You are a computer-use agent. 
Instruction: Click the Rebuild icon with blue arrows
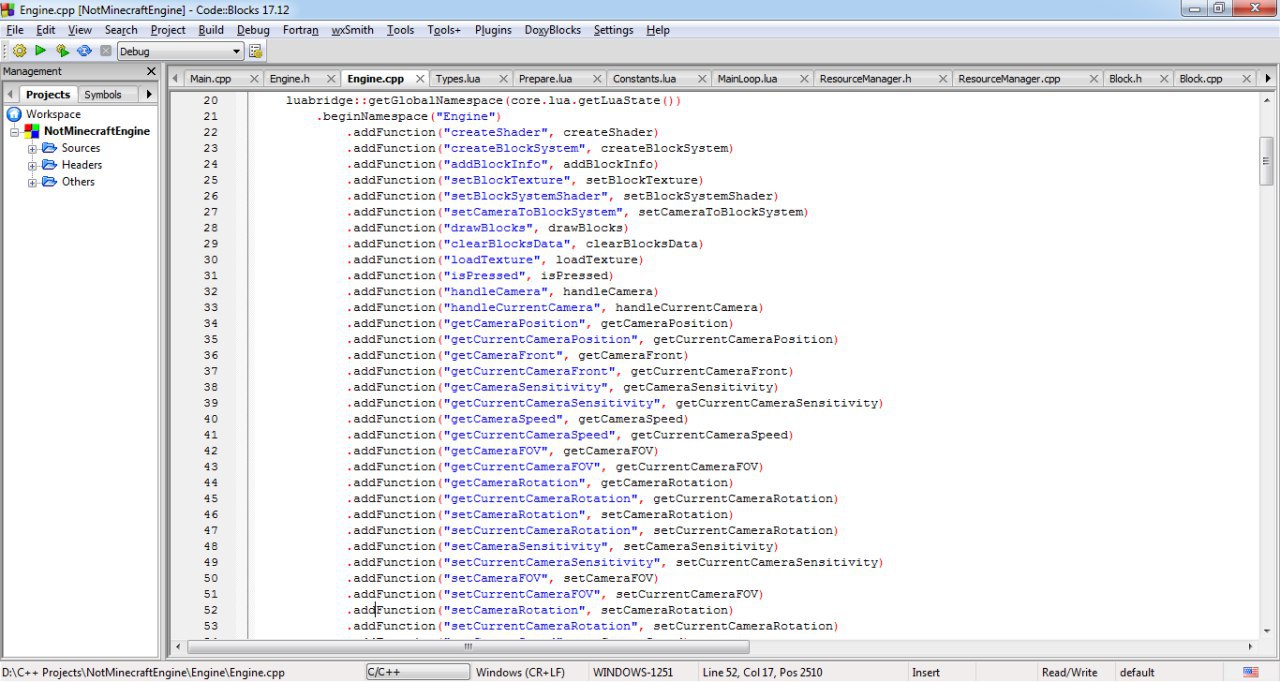point(84,51)
